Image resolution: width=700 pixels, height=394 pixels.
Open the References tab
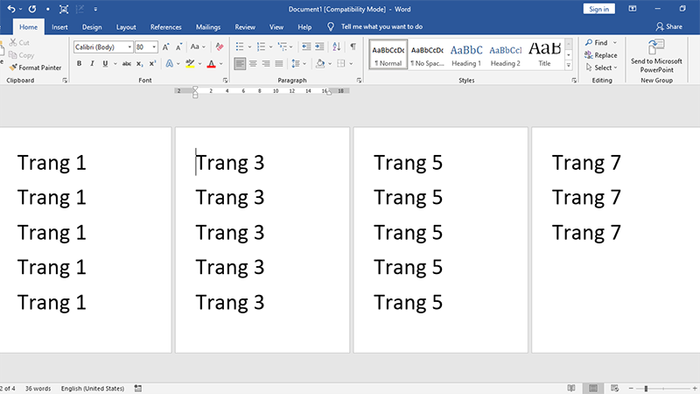(x=166, y=27)
